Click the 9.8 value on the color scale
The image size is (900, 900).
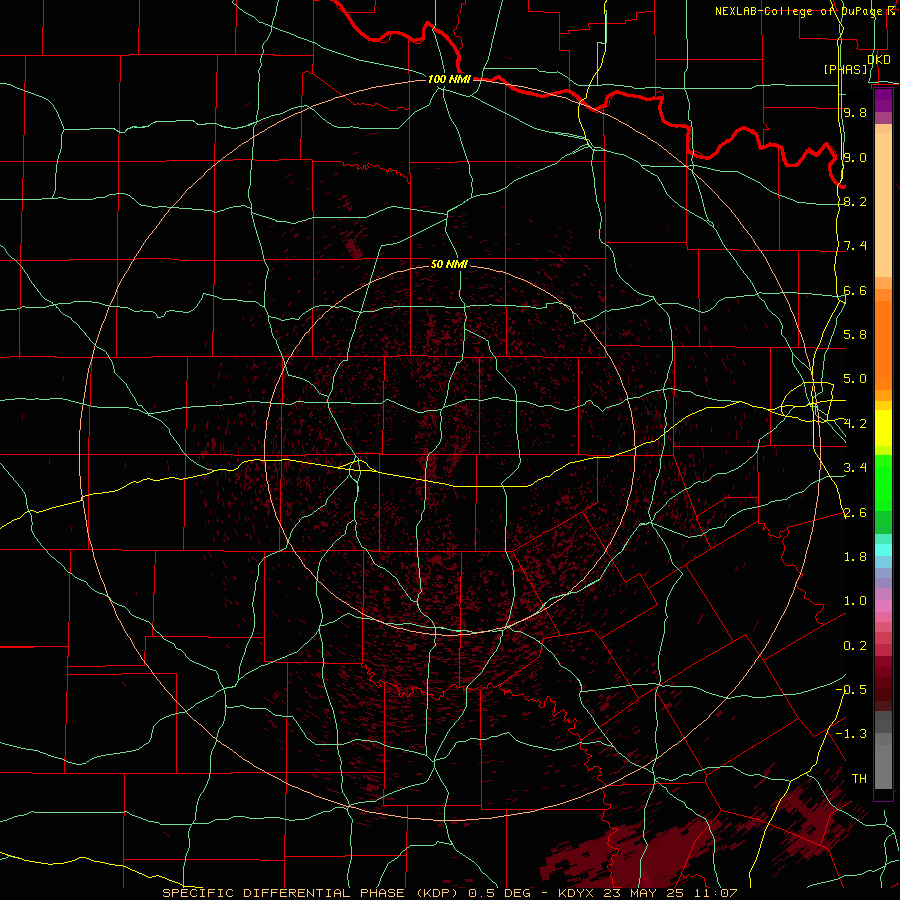click(855, 112)
